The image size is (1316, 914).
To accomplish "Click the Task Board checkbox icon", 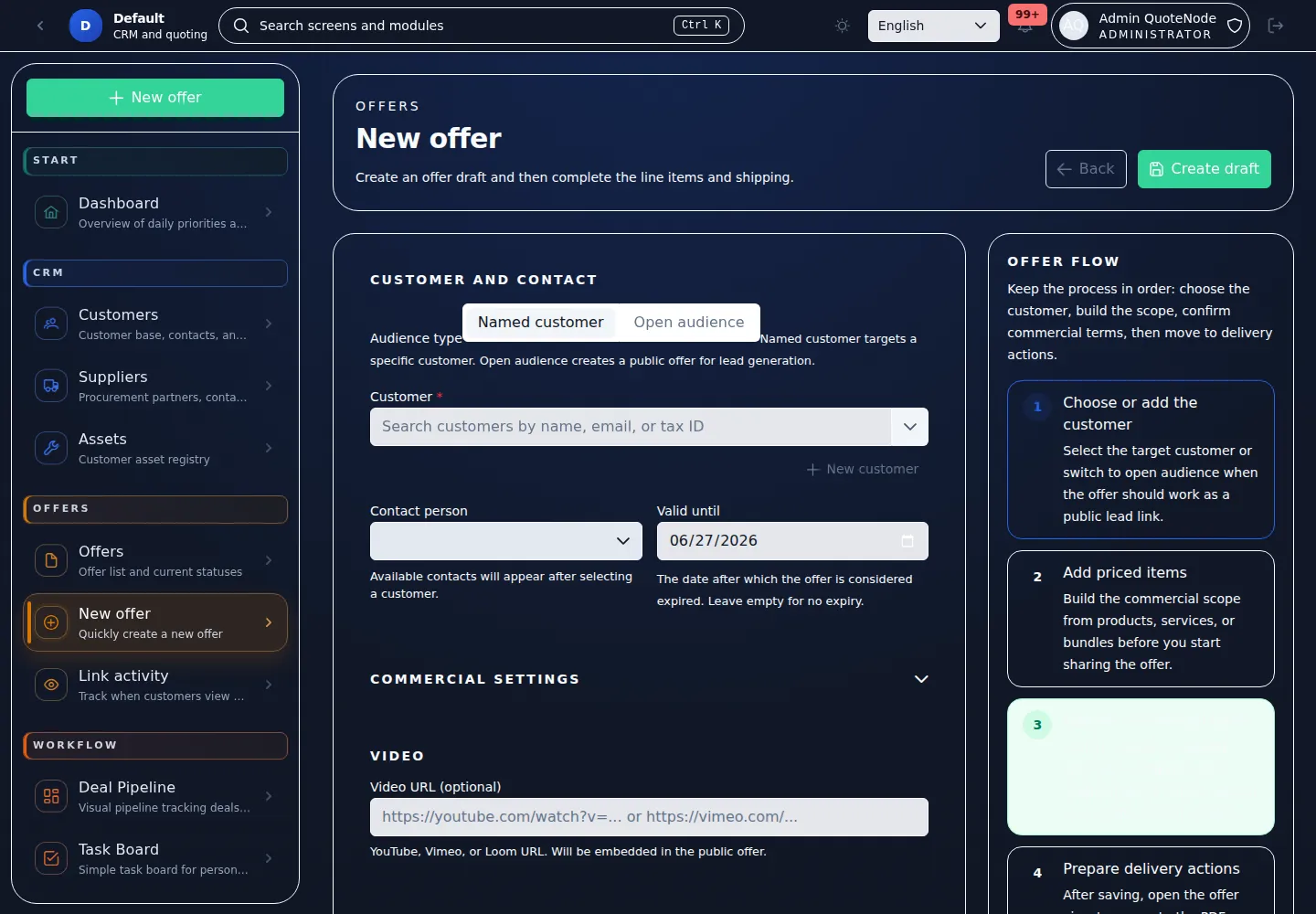I will pyautogui.click(x=51, y=858).
